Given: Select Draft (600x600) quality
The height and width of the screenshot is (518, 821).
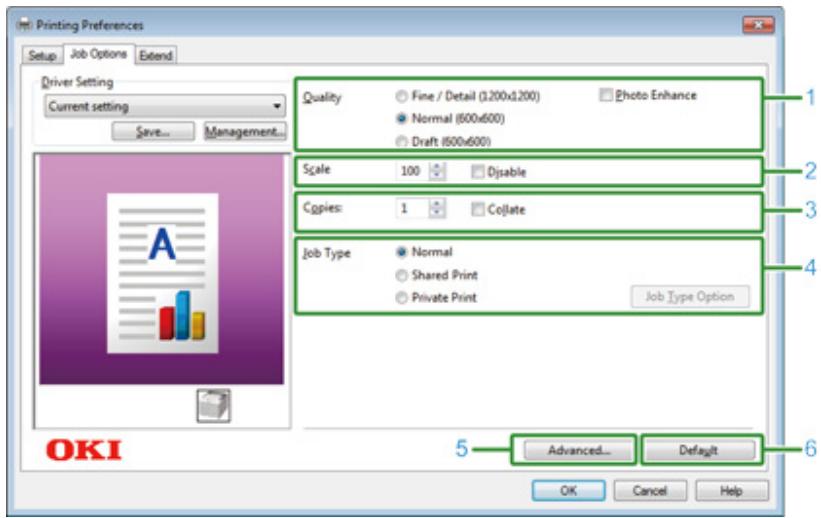Looking at the screenshot, I should pyautogui.click(x=401, y=141).
